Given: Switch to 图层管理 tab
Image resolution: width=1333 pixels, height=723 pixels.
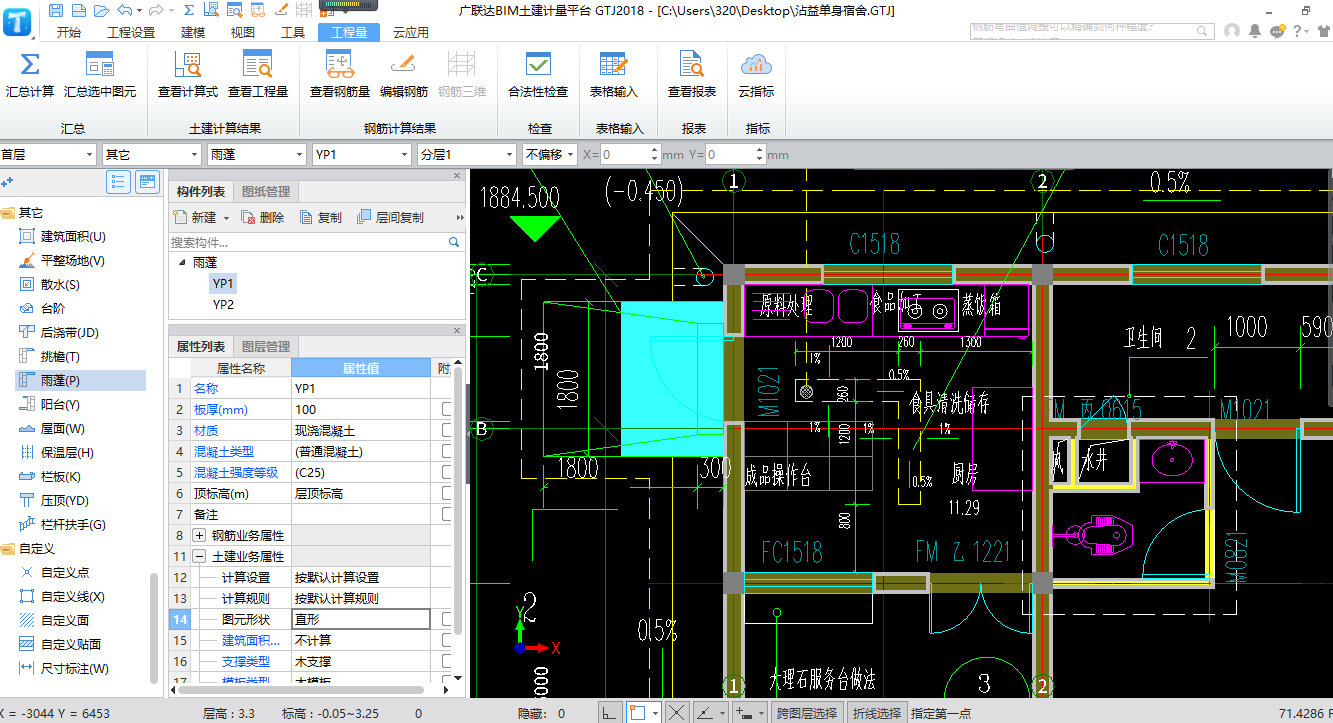Looking at the screenshot, I should pos(266,347).
